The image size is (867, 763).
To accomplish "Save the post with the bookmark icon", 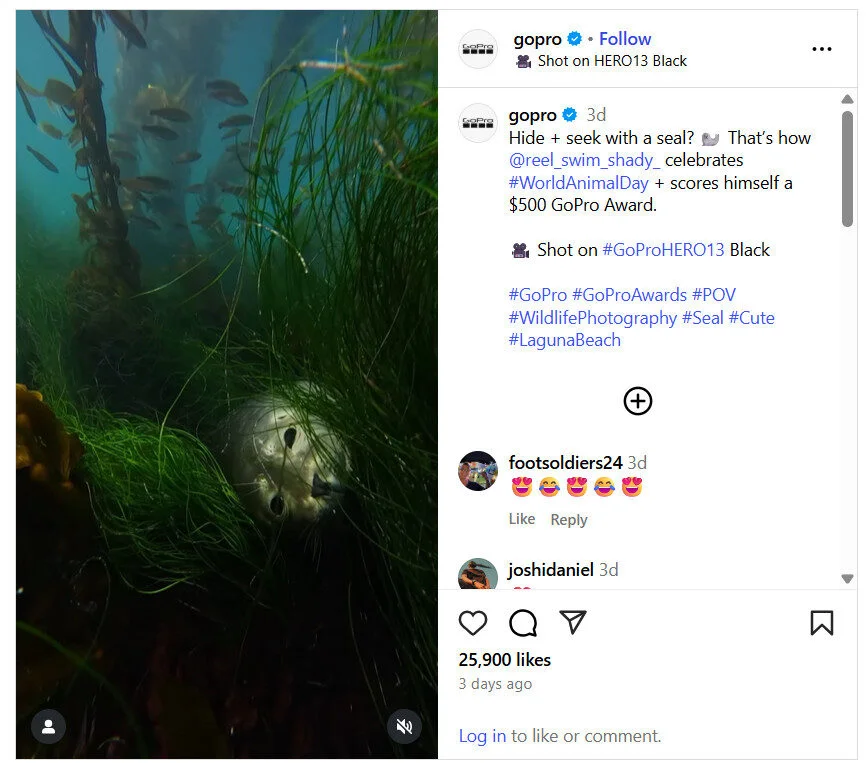I will coord(822,622).
